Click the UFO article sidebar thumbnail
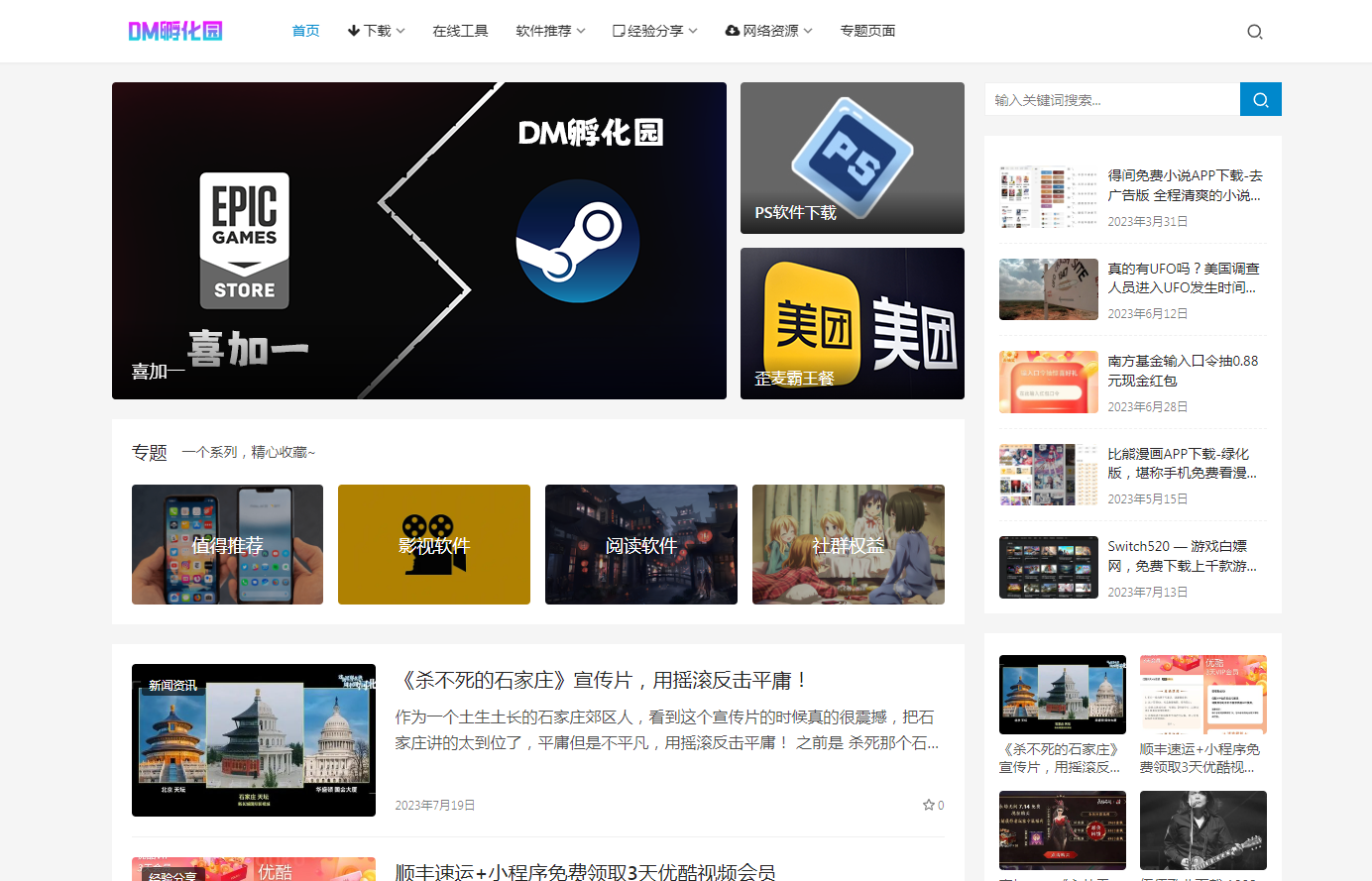1372x881 pixels. click(1049, 289)
